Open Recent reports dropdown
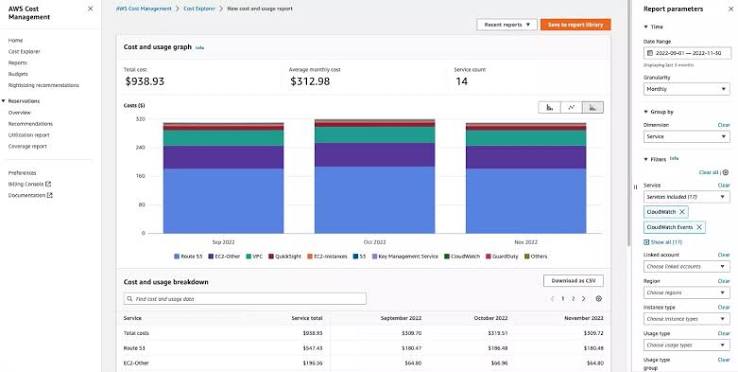The width and height of the screenshot is (738, 372). click(x=507, y=24)
